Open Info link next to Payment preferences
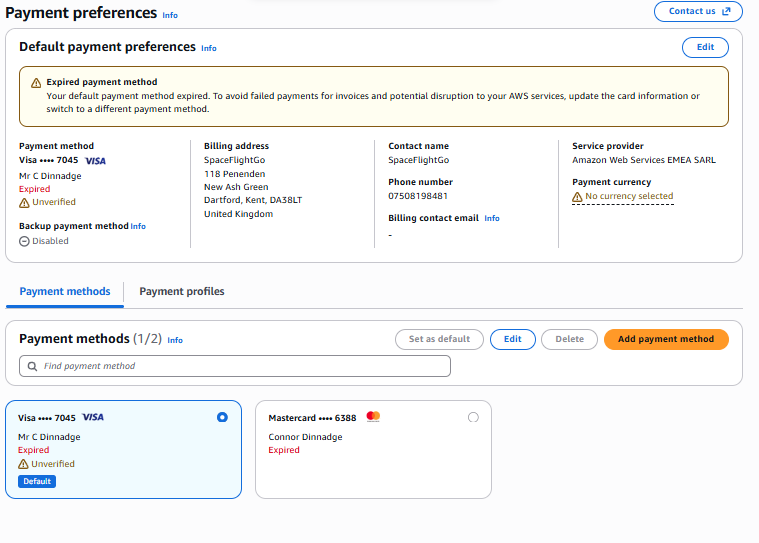 point(170,15)
